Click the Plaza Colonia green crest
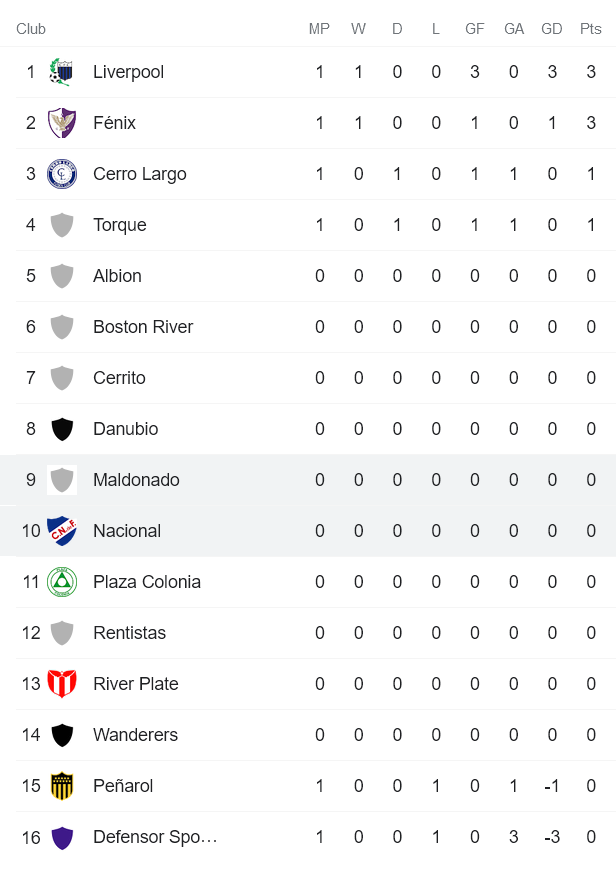This screenshot has width=616, height=869. 62,582
